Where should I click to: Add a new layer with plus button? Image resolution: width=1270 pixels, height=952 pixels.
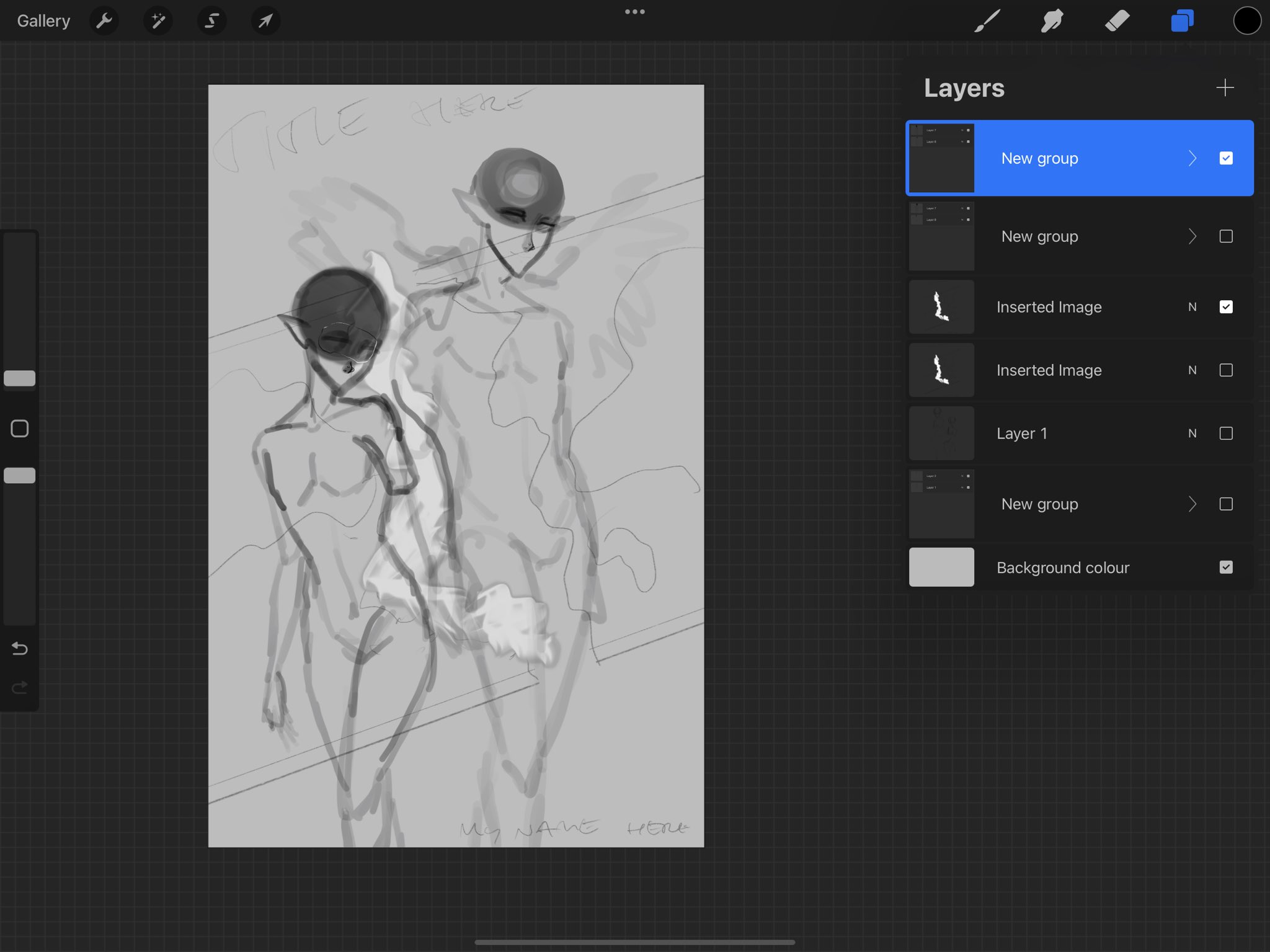[x=1225, y=87]
